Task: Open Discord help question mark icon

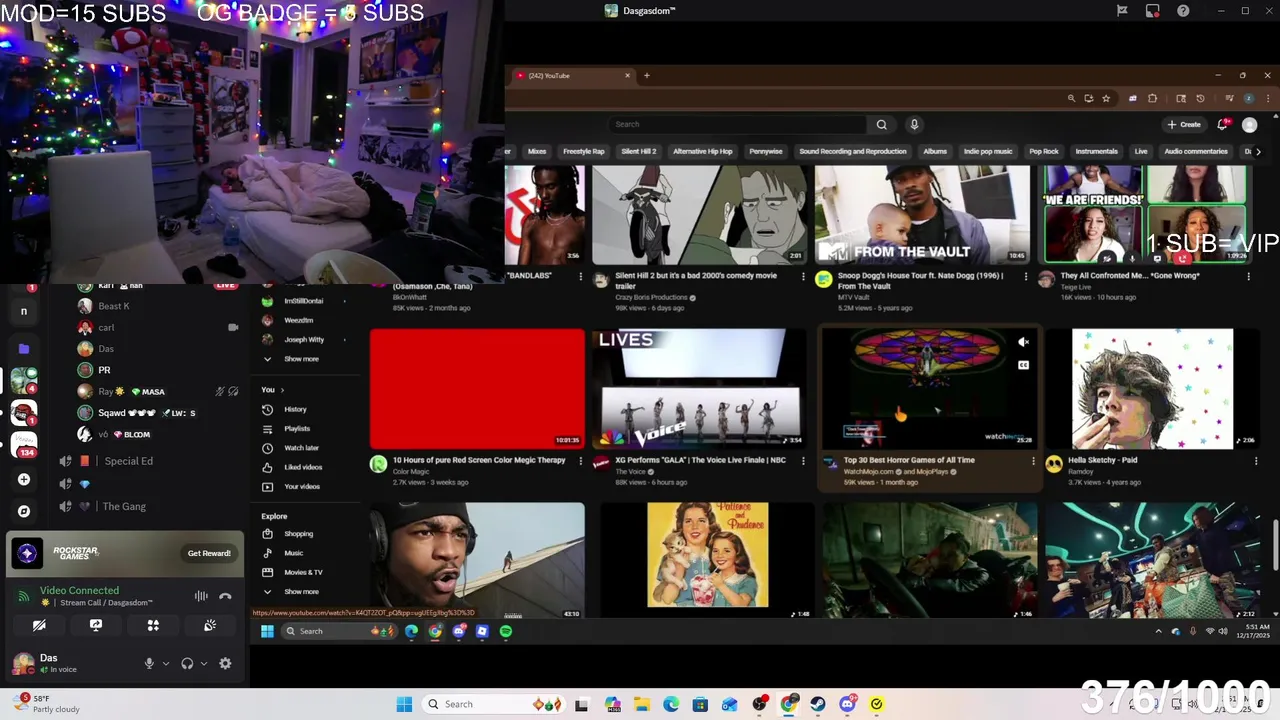Action: [1183, 11]
